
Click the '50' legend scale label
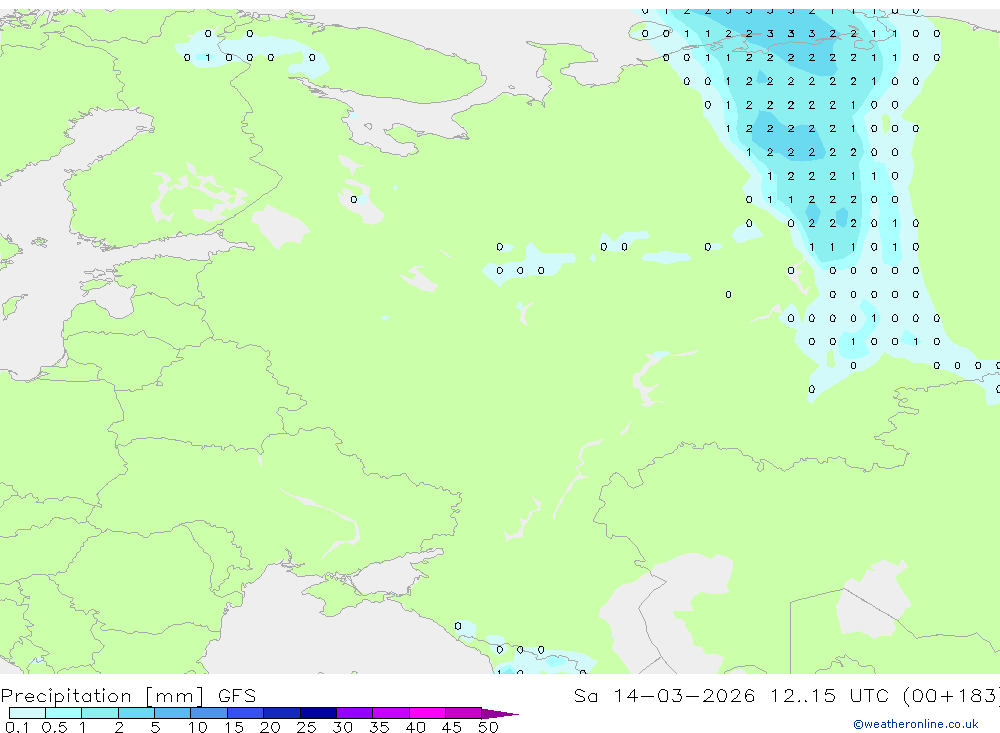(488, 727)
